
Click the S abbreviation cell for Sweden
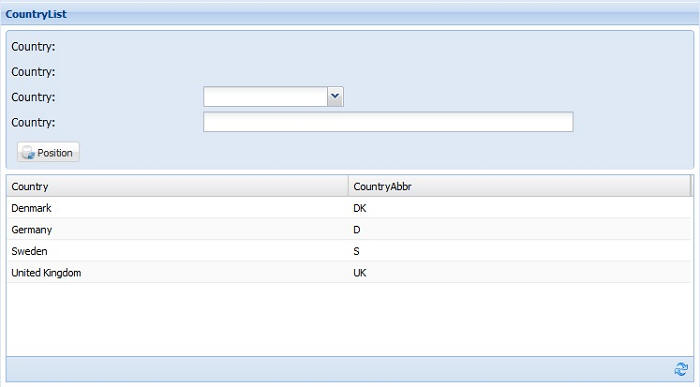point(520,251)
